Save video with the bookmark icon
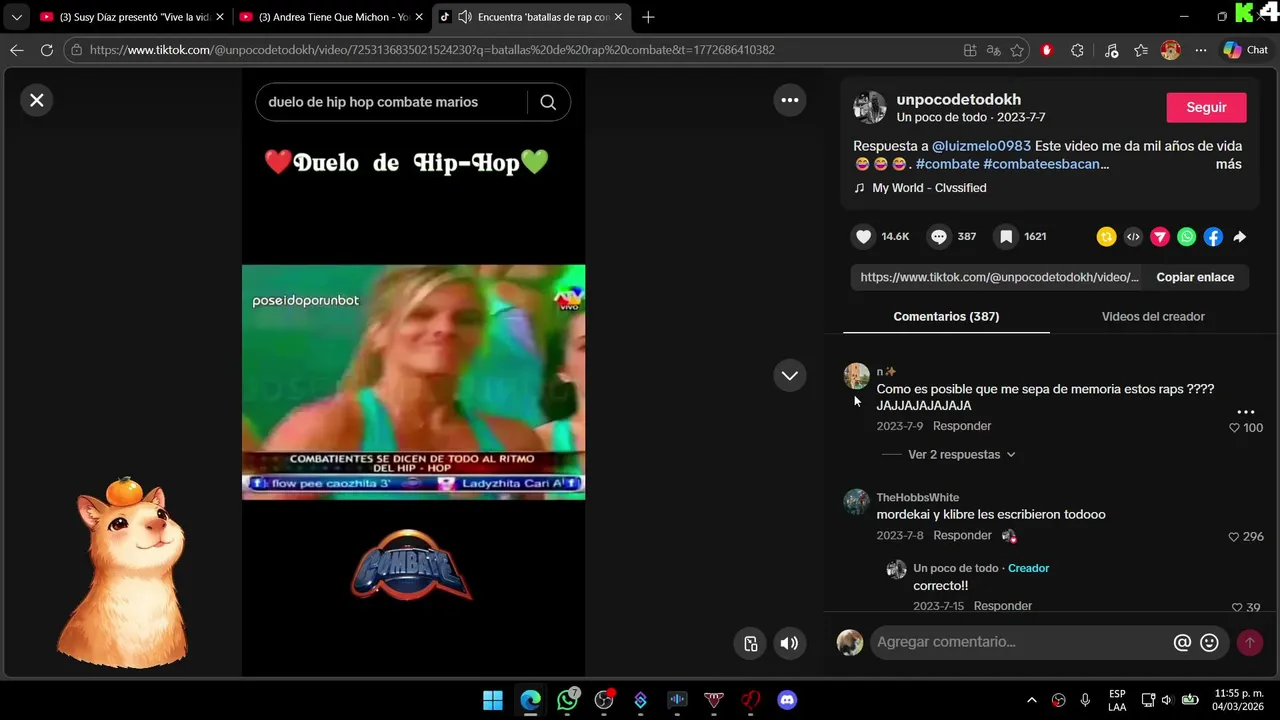Viewport: 1280px width, 720px height. [1007, 237]
